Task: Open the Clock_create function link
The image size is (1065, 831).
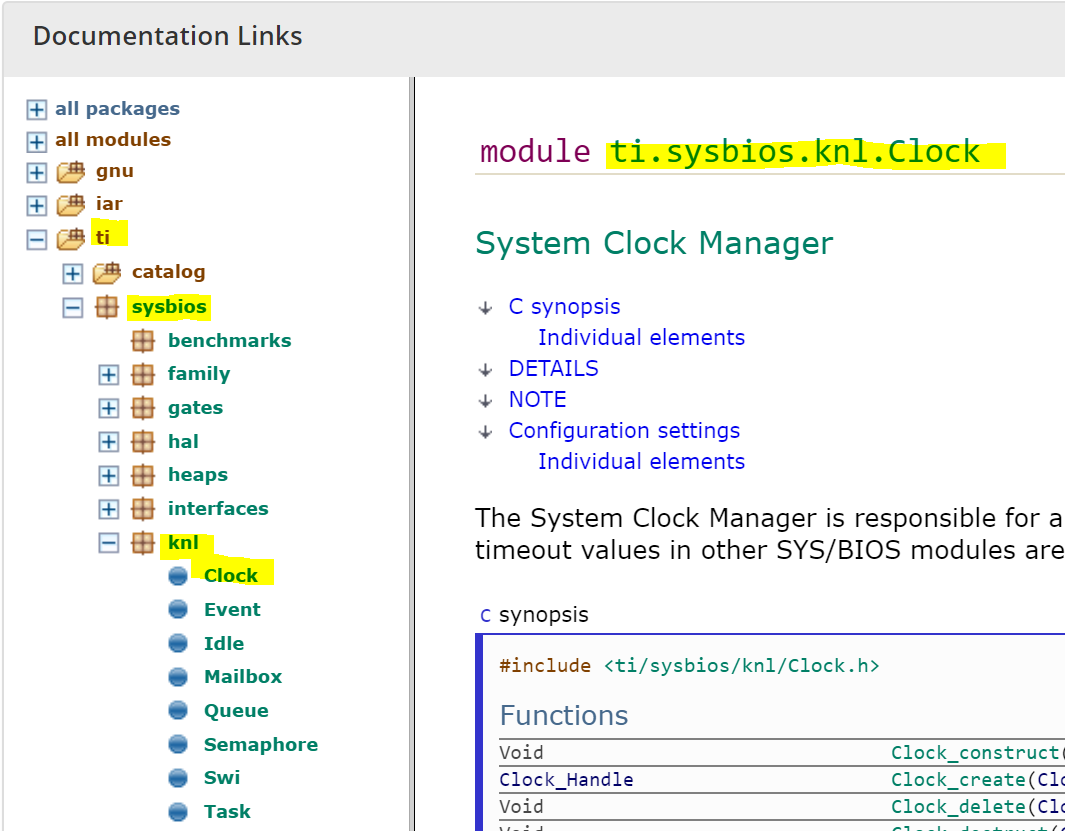Action: tap(958, 780)
